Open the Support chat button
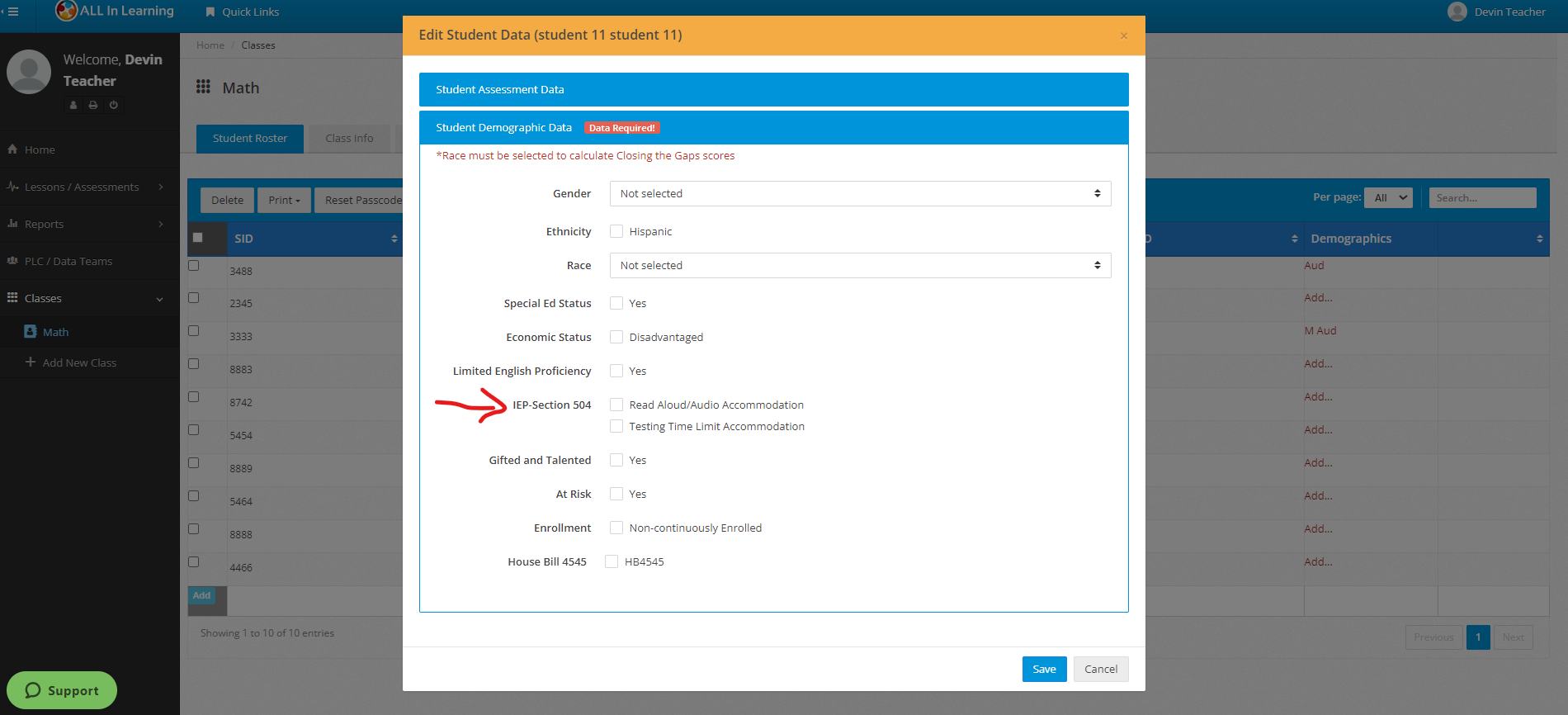The width and height of the screenshot is (1568, 715). [62, 690]
